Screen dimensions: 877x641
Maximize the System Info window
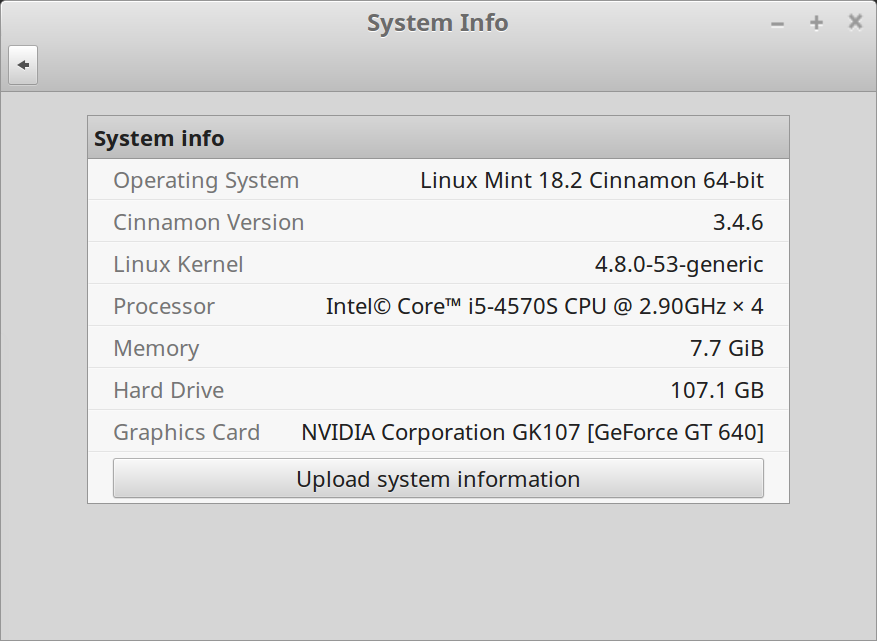[x=816, y=23]
